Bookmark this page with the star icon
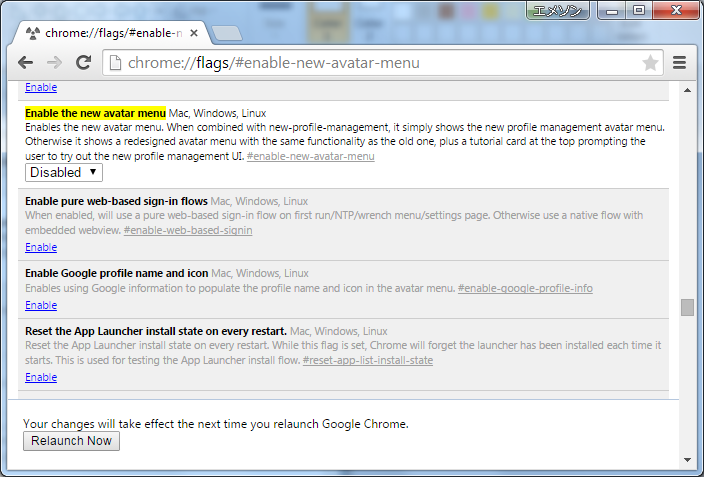Screen dimensions: 704x477 click(650, 63)
